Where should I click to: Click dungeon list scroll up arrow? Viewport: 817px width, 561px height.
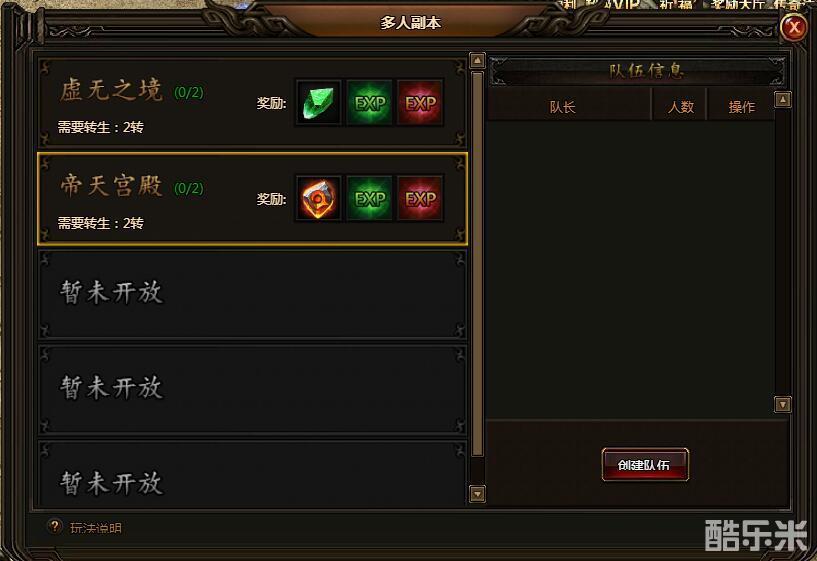pyautogui.click(x=477, y=60)
